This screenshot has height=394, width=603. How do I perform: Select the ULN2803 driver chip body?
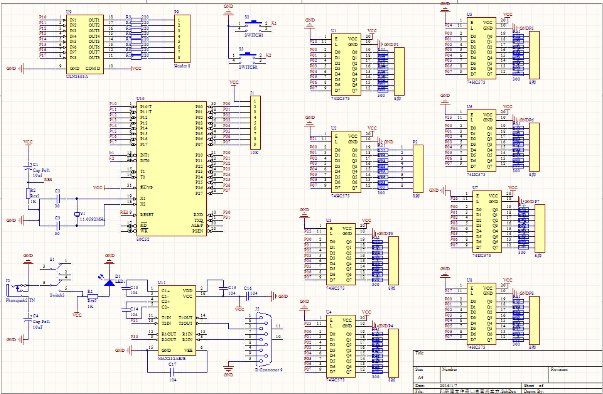coord(85,43)
